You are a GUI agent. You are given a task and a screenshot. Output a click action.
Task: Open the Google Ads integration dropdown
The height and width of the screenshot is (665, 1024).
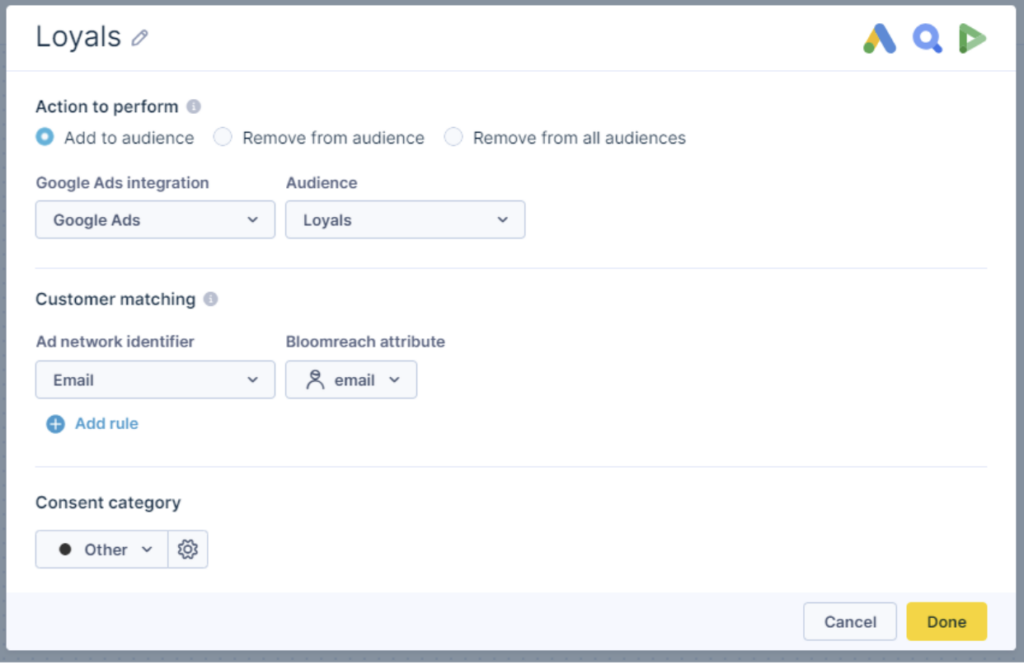tap(155, 220)
